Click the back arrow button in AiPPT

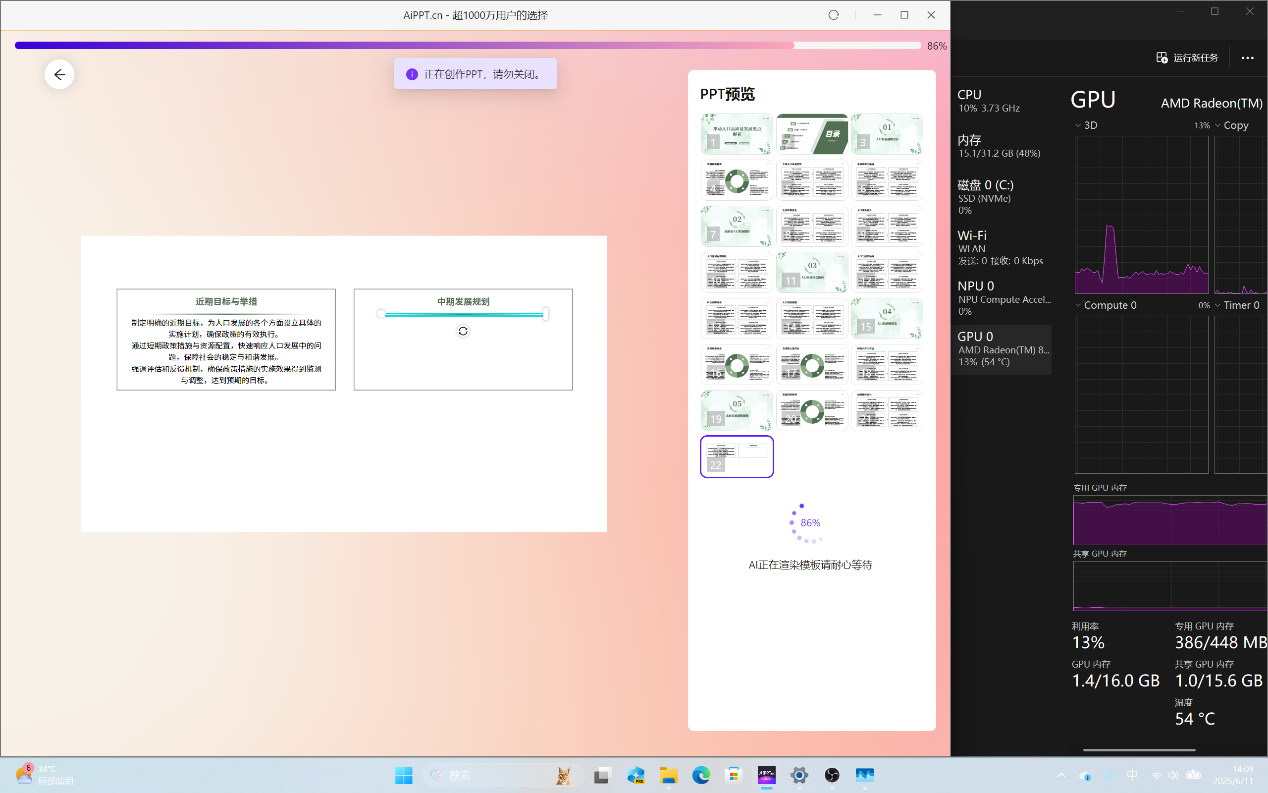pos(59,74)
